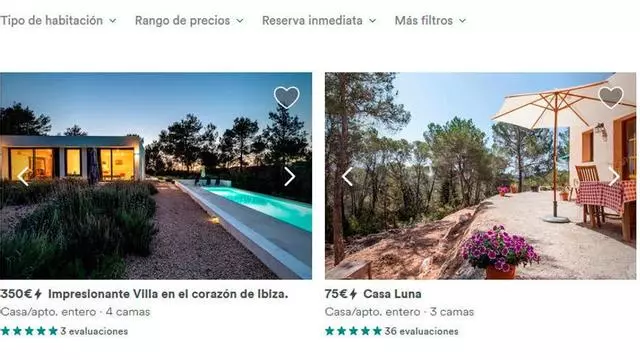Toggle the Casa Luna wishlist heart
This screenshot has height=360, width=640.
pyautogui.click(x=611, y=97)
